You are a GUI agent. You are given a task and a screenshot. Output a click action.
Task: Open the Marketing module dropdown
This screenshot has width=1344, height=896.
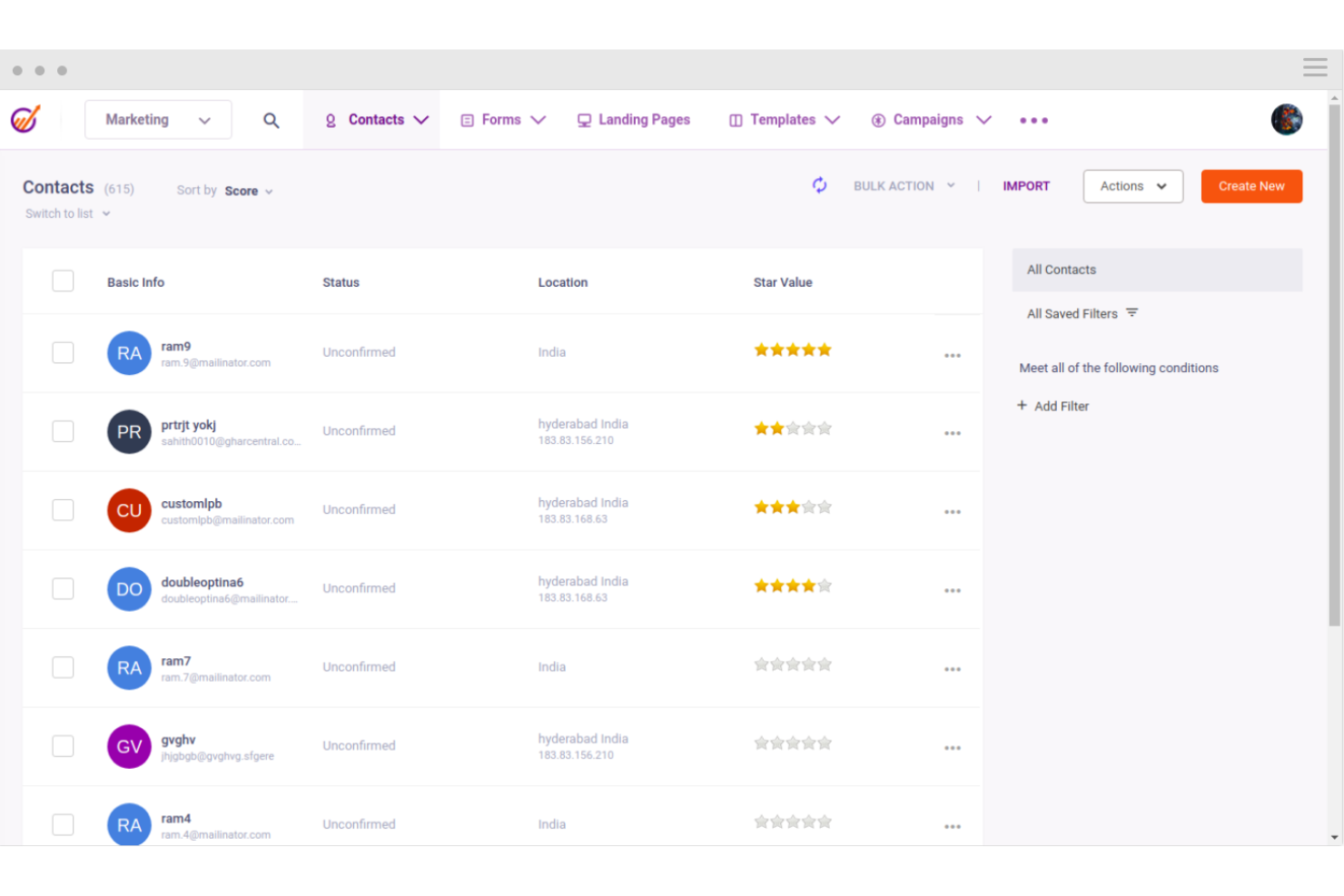[x=158, y=120]
